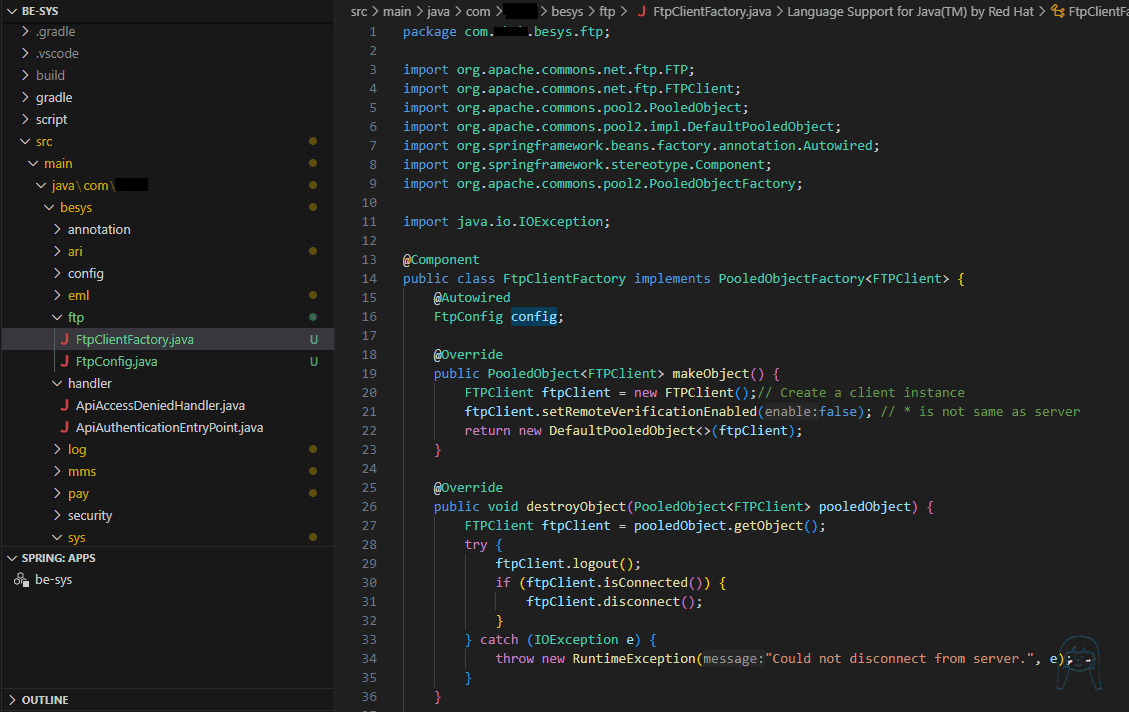Collapse the SPRING: APPS section
The height and width of the screenshot is (712, 1129).
[x=12, y=558]
